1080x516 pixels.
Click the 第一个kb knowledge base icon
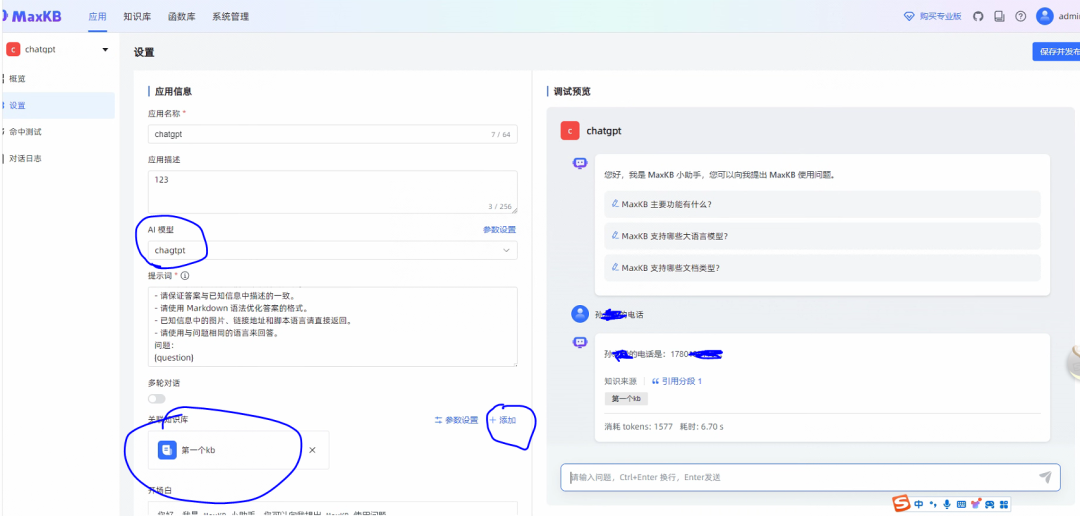point(167,450)
